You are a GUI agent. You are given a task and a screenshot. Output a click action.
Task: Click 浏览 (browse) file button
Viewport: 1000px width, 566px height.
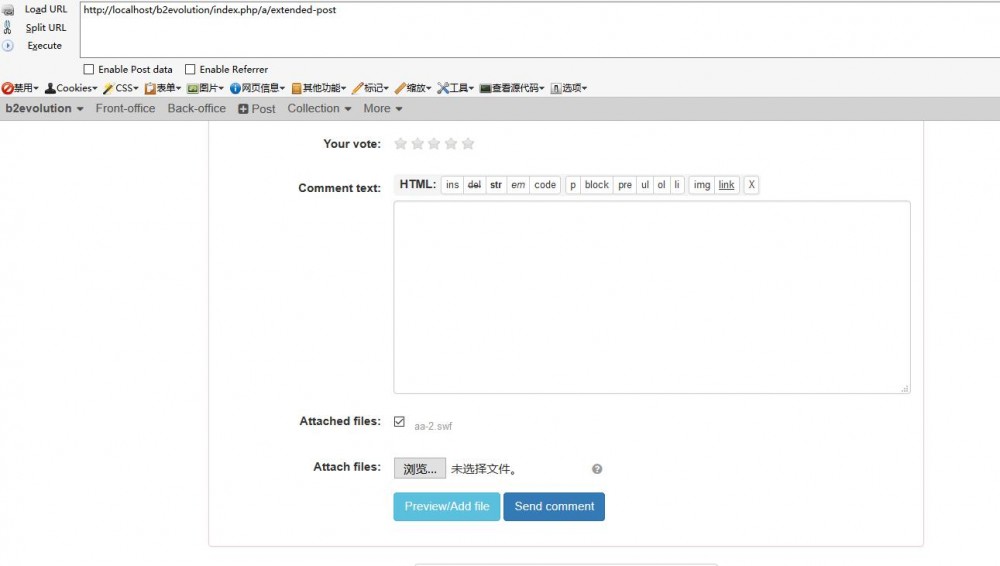click(x=420, y=469)
